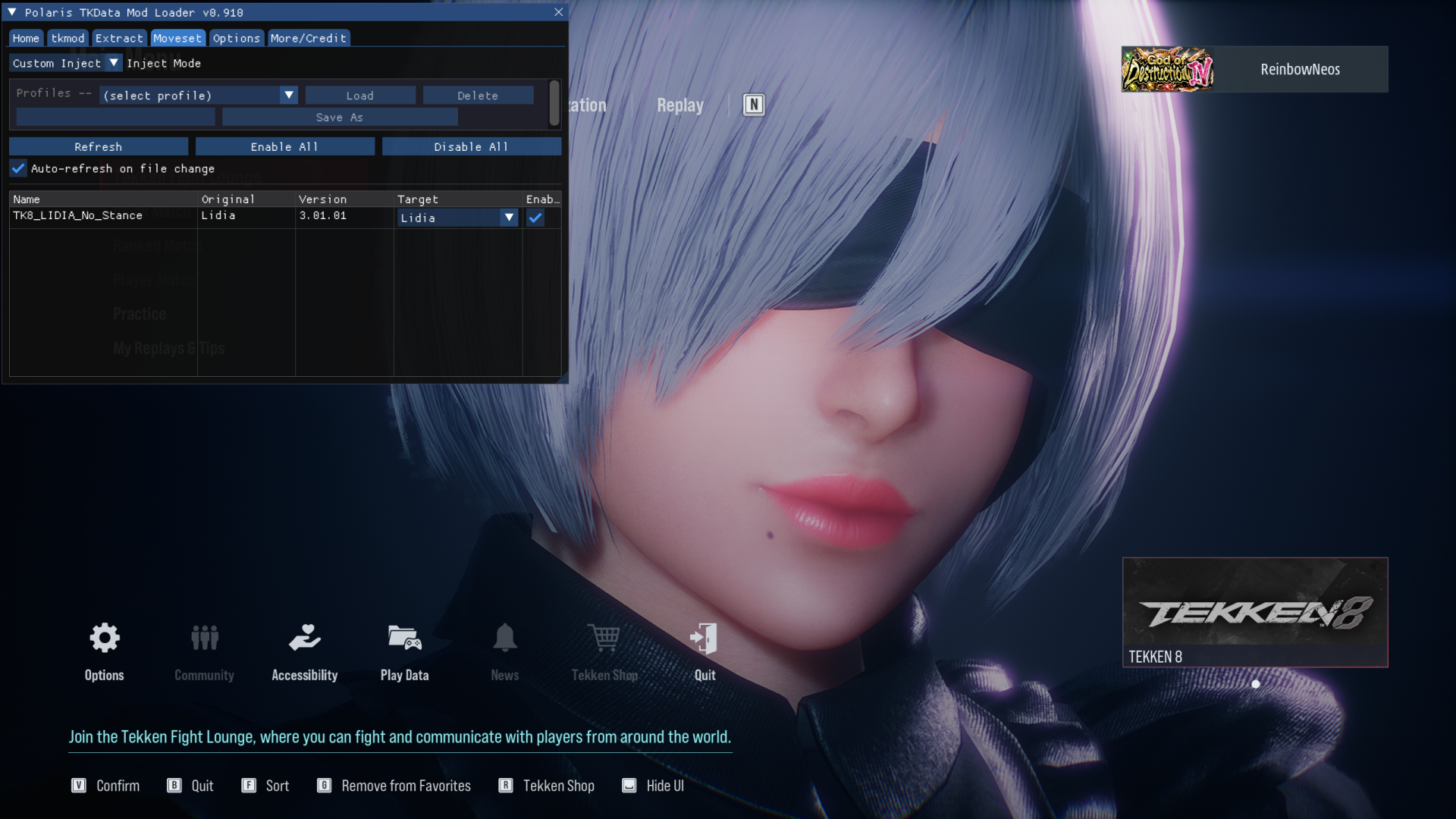Image resolution: width=1456 pixels, height=819 pixels.
Task: Click the Tekken Fight Lounge description text
Action: click(x=400, y=737)
